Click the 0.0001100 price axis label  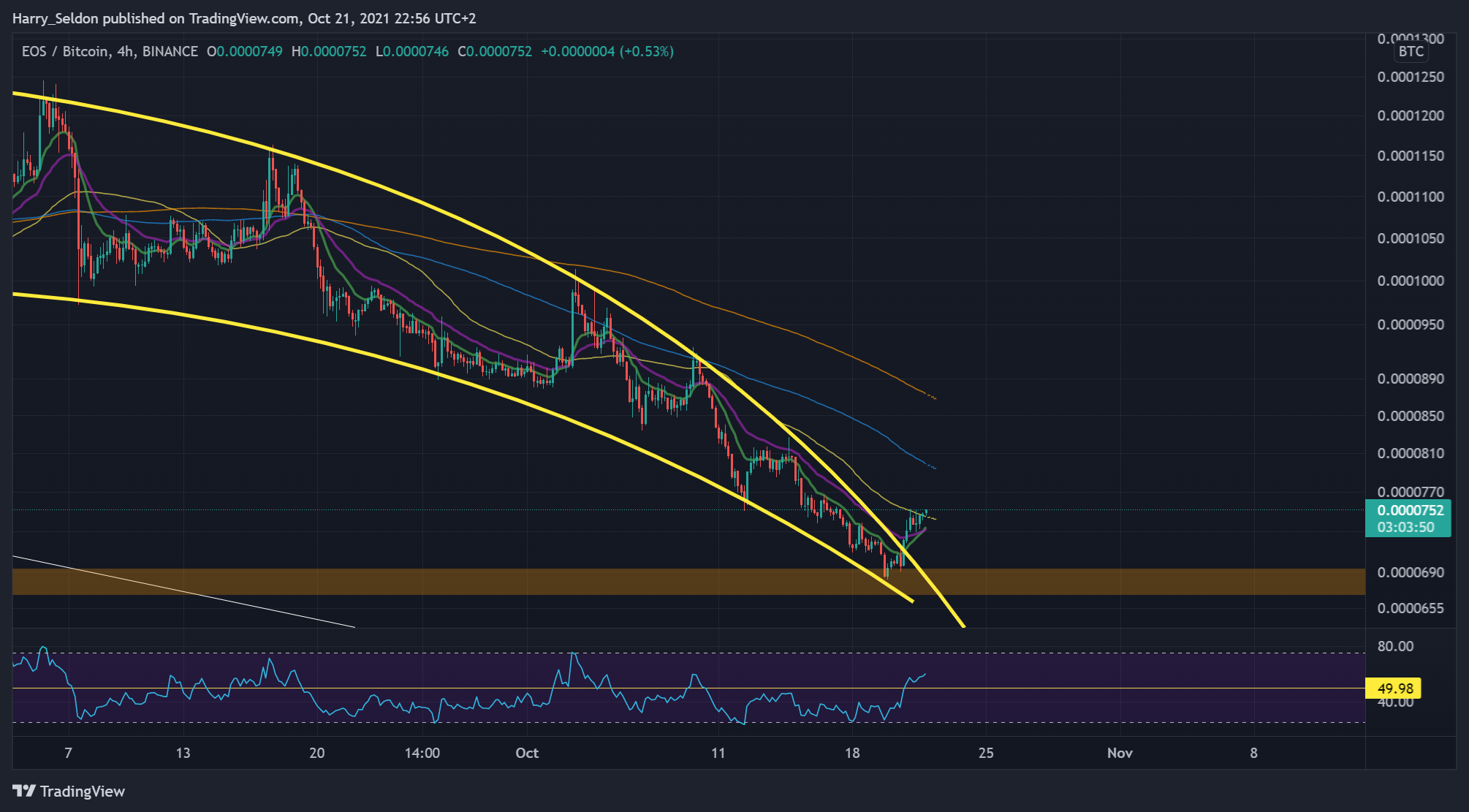1410,197
